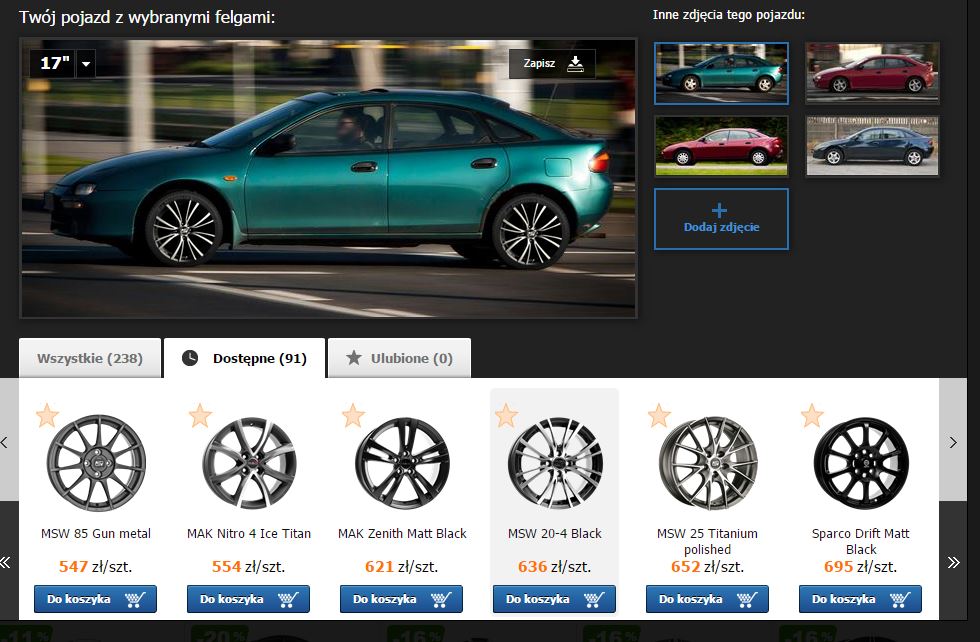Add MSW 85 Gun metal to cart
This screenshot has width=980, height=642.
coord(96,599)
